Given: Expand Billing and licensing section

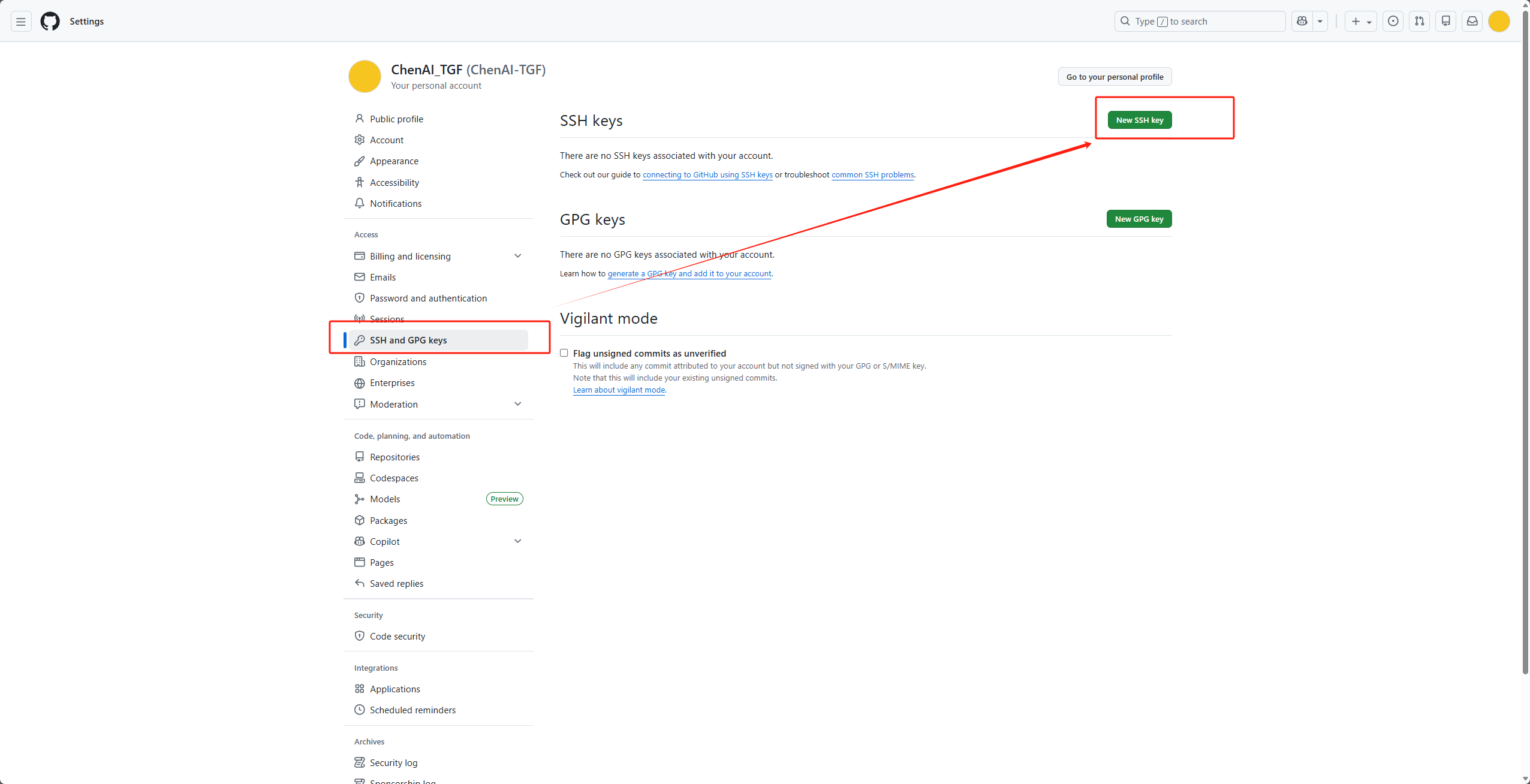Looking at the screenshot, I should tap(518, 256).
